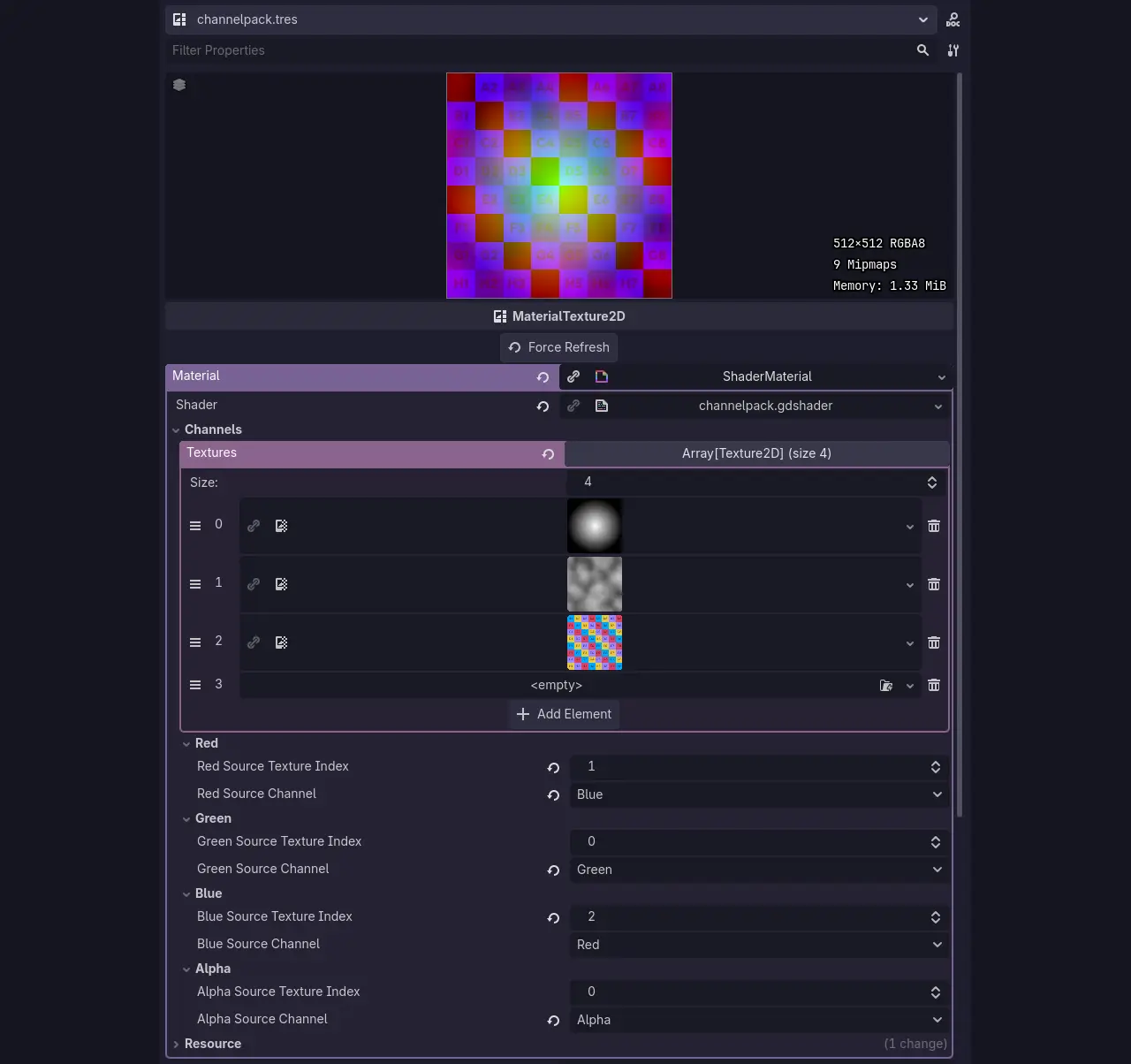Click the Force Refresh button

point(558,347)
